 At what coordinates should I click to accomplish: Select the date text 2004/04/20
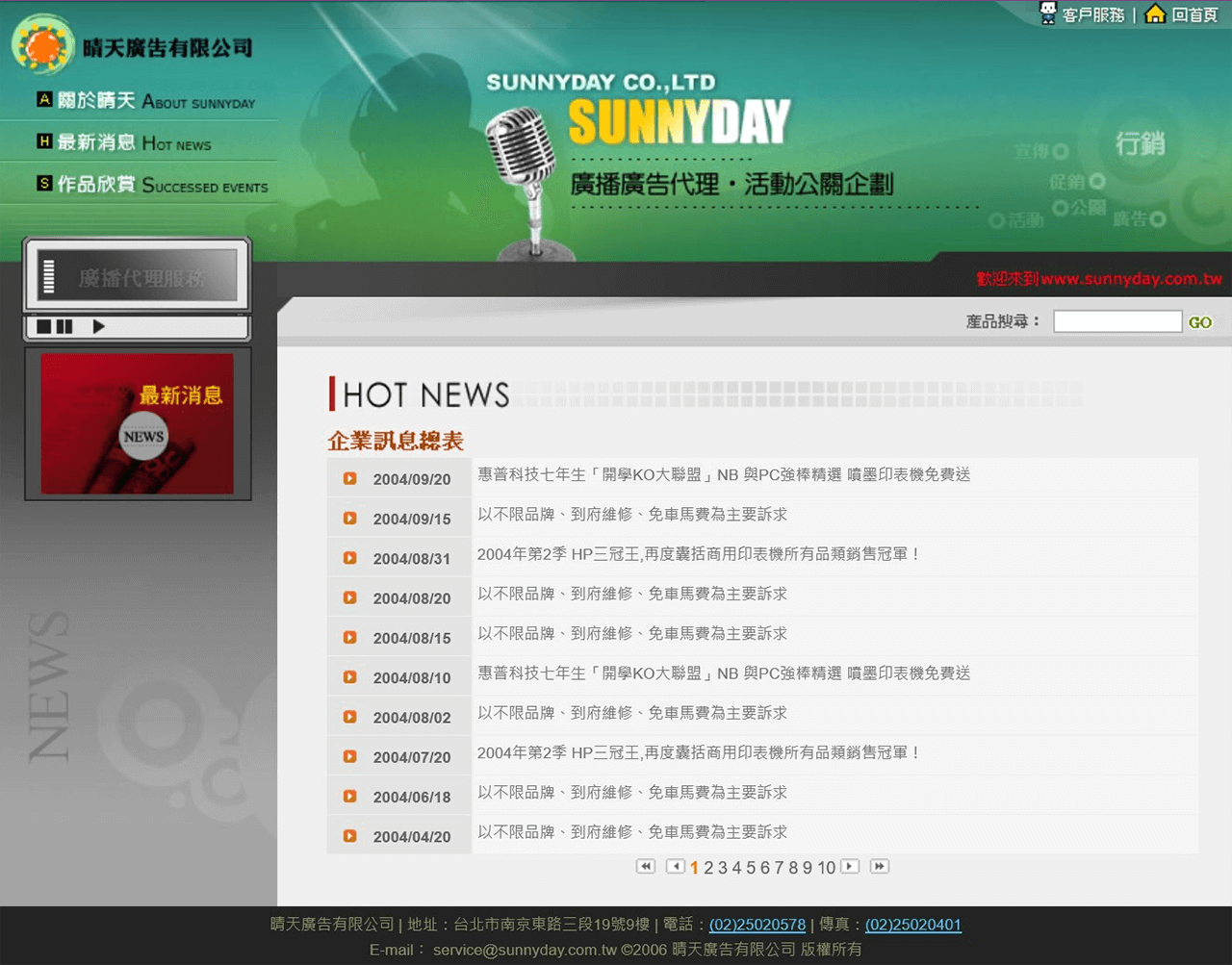(412, 837)
